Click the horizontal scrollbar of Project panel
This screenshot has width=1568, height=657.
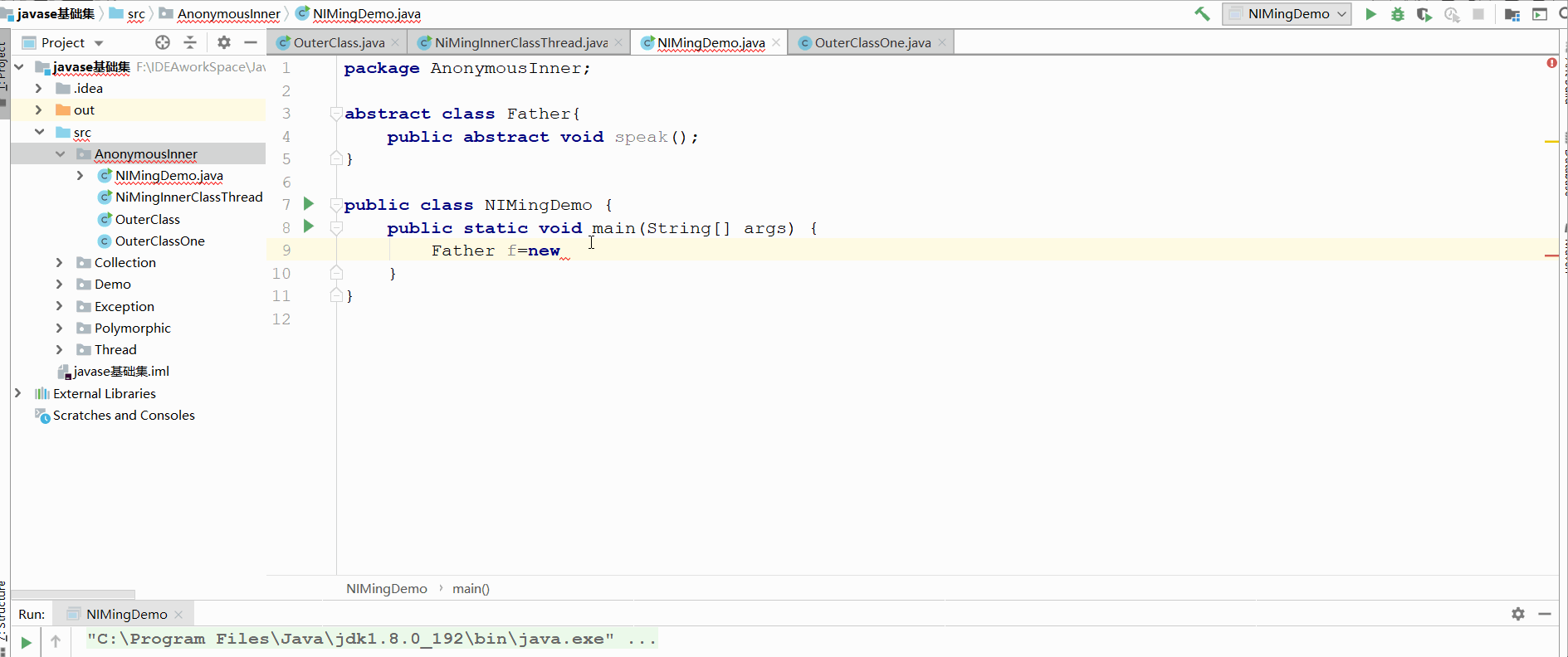coord(73,594)
